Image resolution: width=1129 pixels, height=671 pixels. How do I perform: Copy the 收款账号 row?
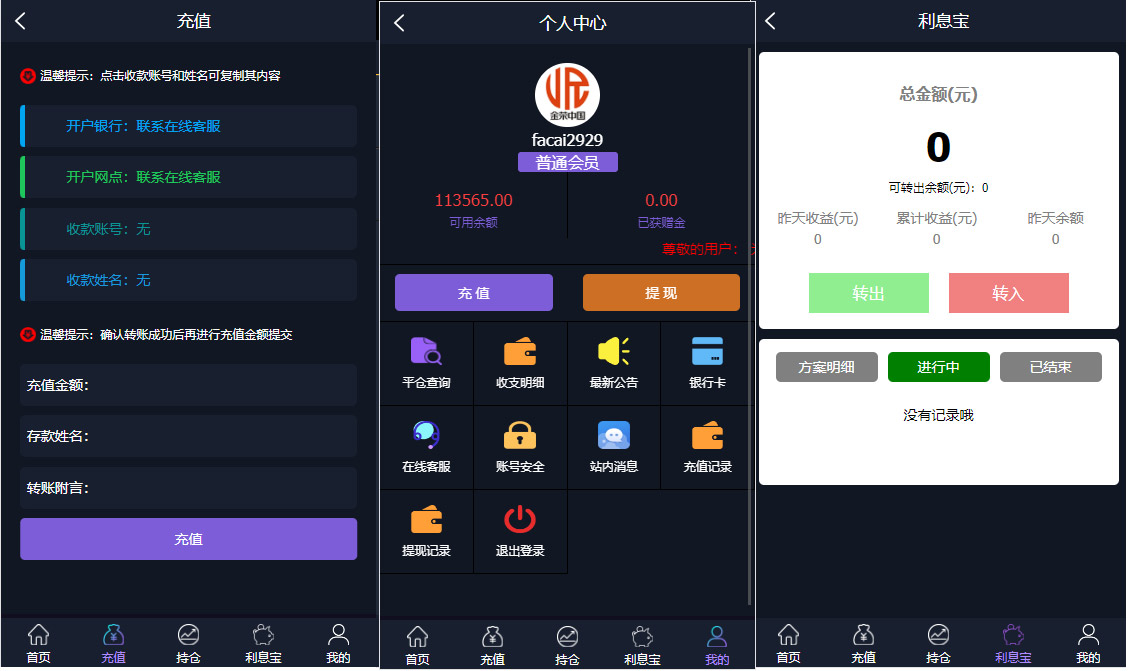[189, 229]
